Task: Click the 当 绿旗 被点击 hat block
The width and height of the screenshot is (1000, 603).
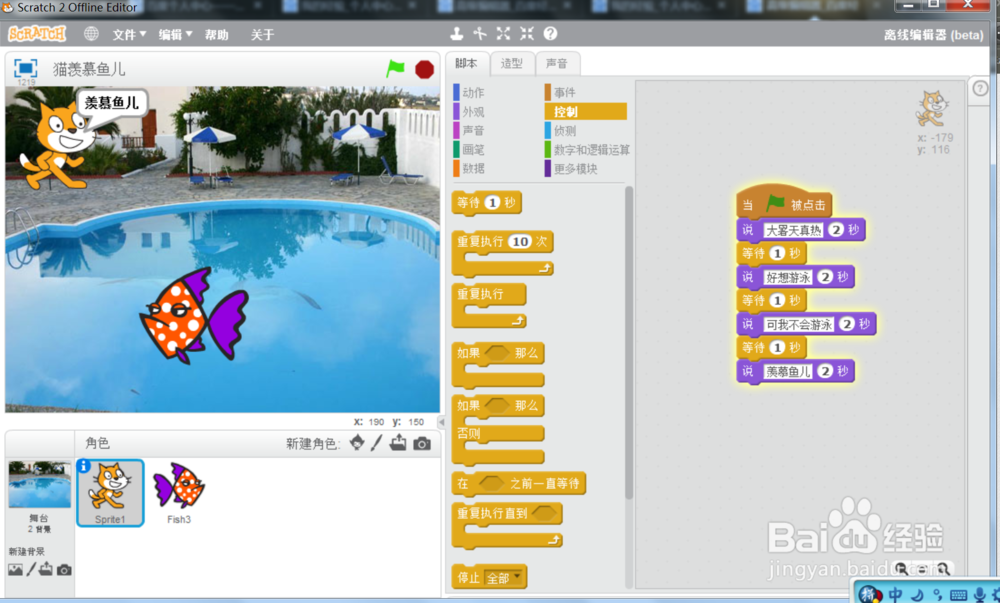Action: tap(784, 203)
